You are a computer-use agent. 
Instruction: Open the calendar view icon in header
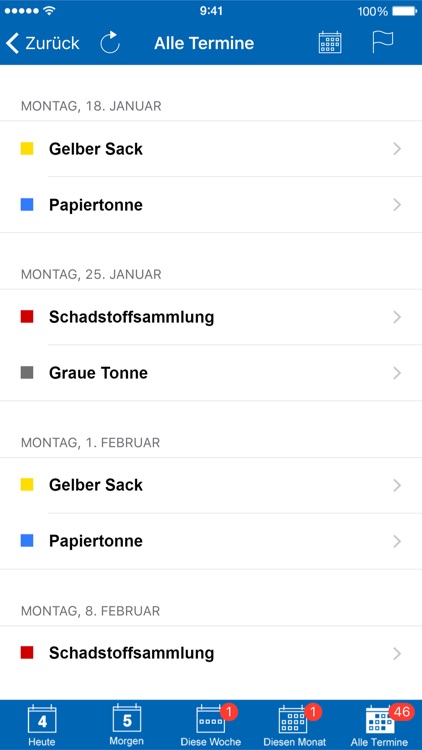330,42
